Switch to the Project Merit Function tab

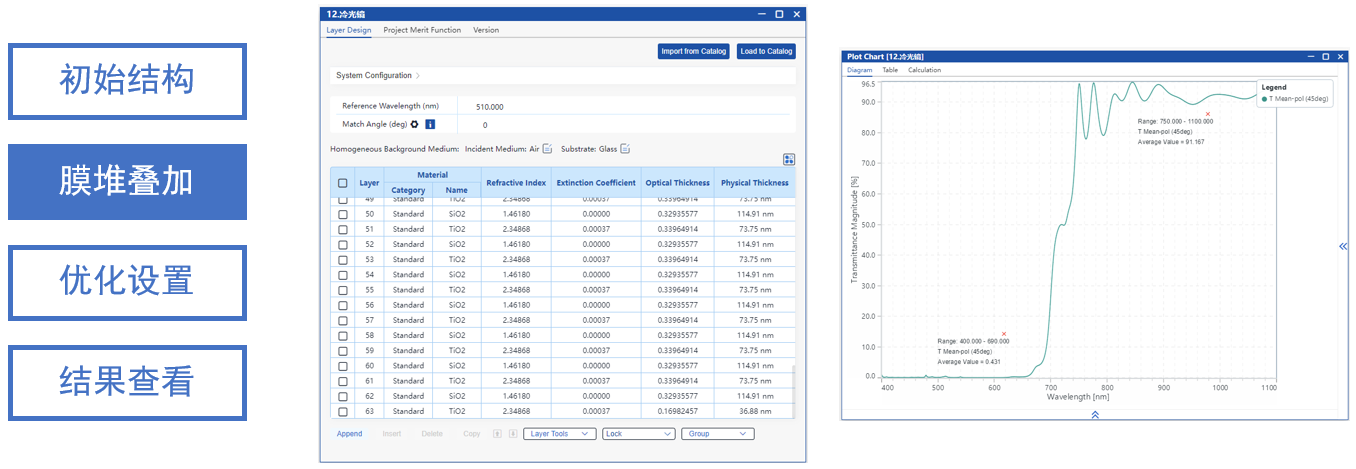422,30
